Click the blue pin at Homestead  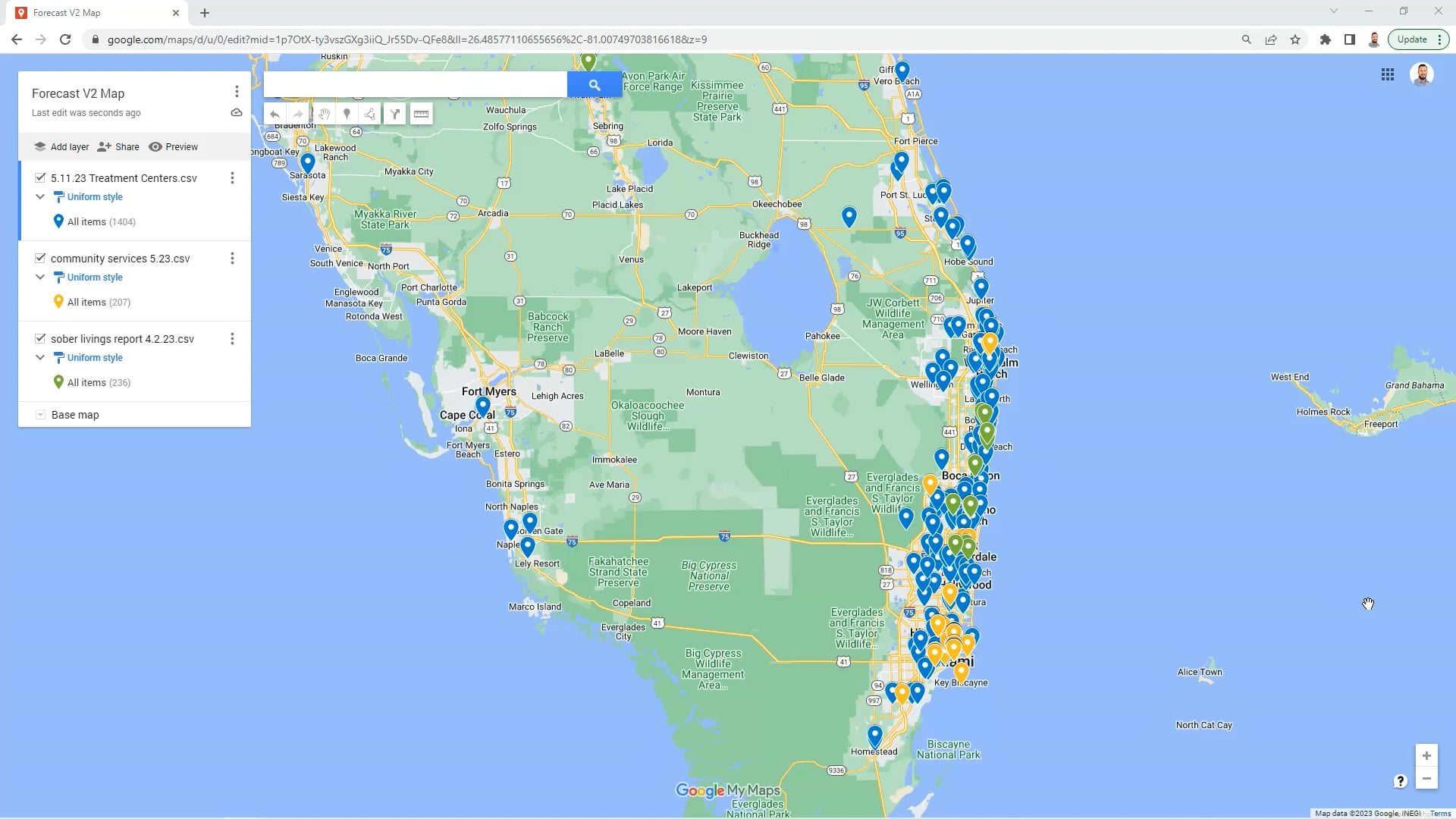pyautogui.click(x=875, y=736)
